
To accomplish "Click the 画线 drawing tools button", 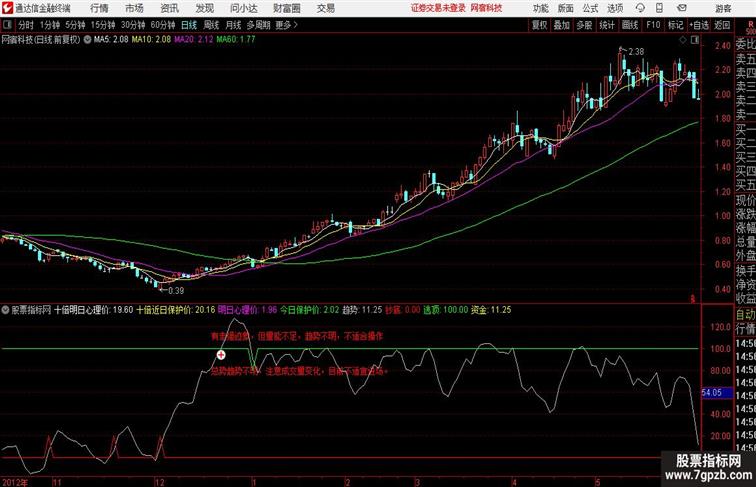I will pyautogui.click(x=630, y=25).
